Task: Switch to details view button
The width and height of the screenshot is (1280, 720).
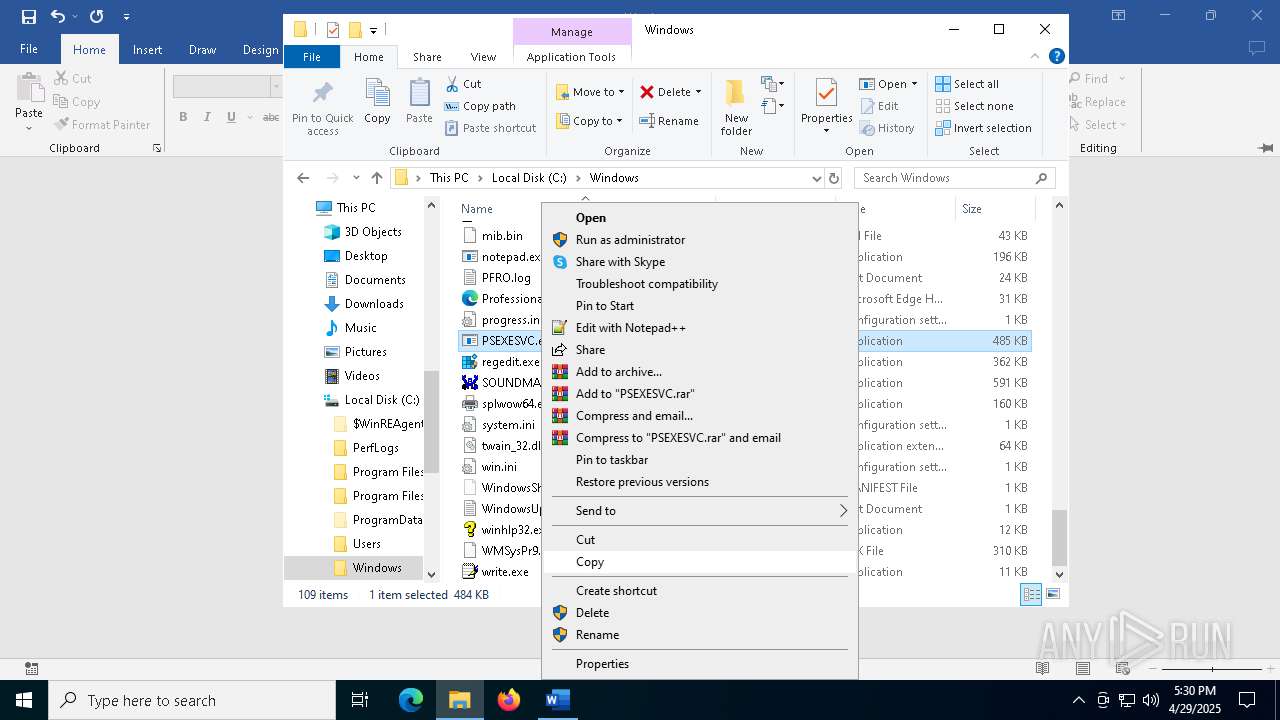Action: click(1030, 595)
